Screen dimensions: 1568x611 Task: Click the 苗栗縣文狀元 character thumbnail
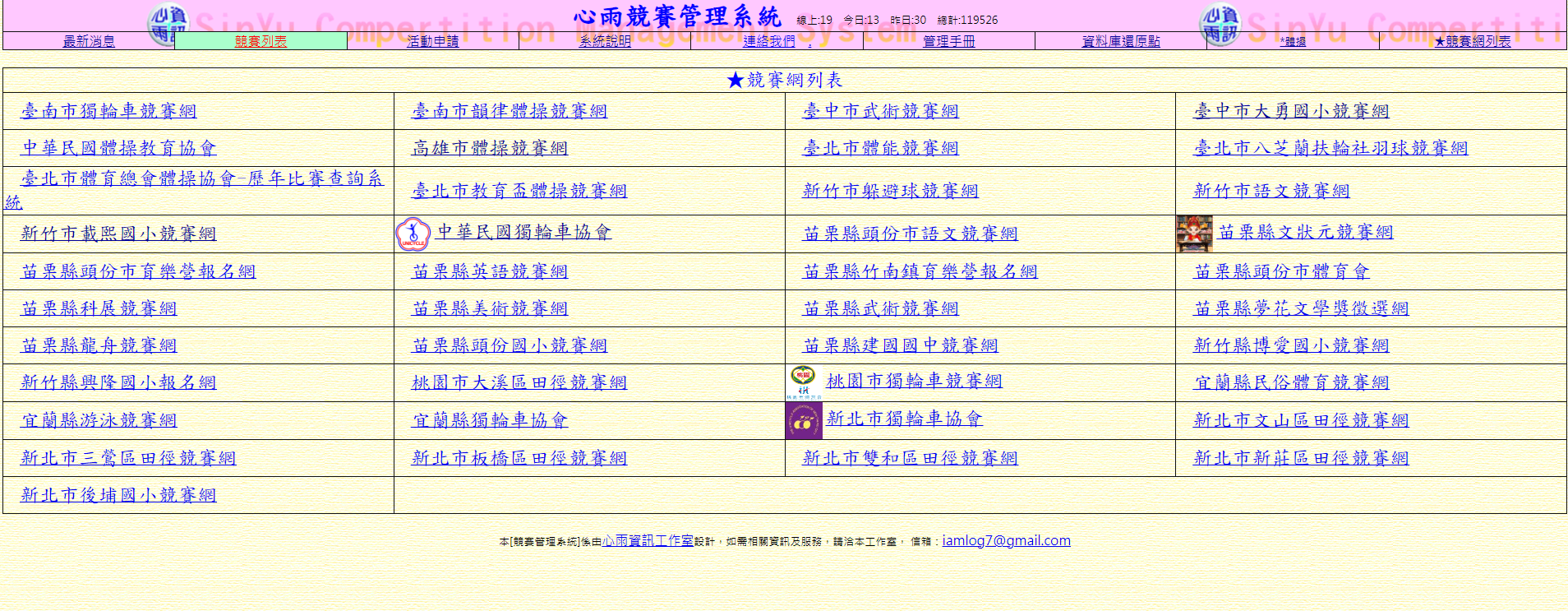tap(1195, 234)
